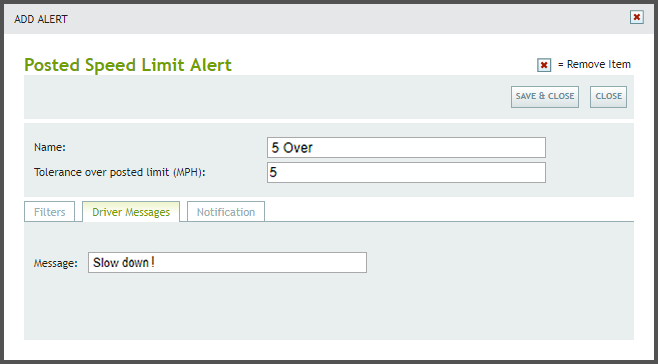The height and width of the screenshot is (364, 658).
Task: Click blank panel area right of Name field
Action: click(590, 147)
